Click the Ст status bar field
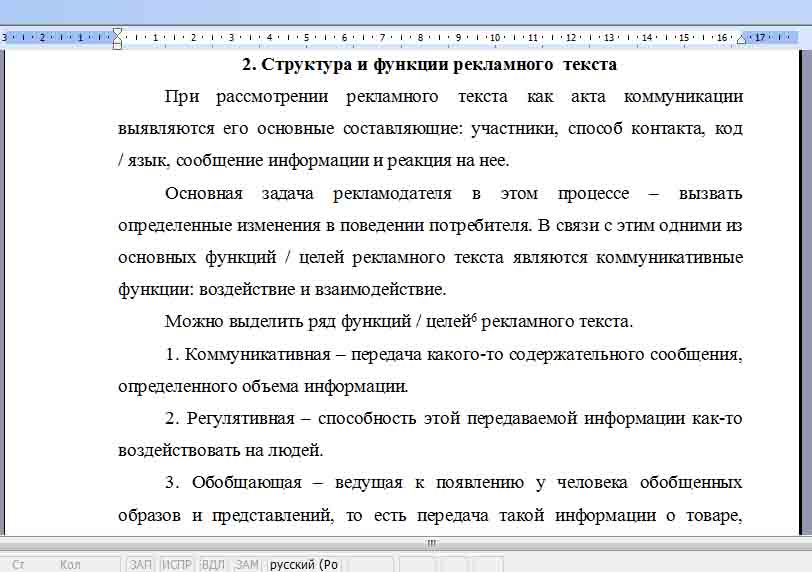 pos(18,564)
